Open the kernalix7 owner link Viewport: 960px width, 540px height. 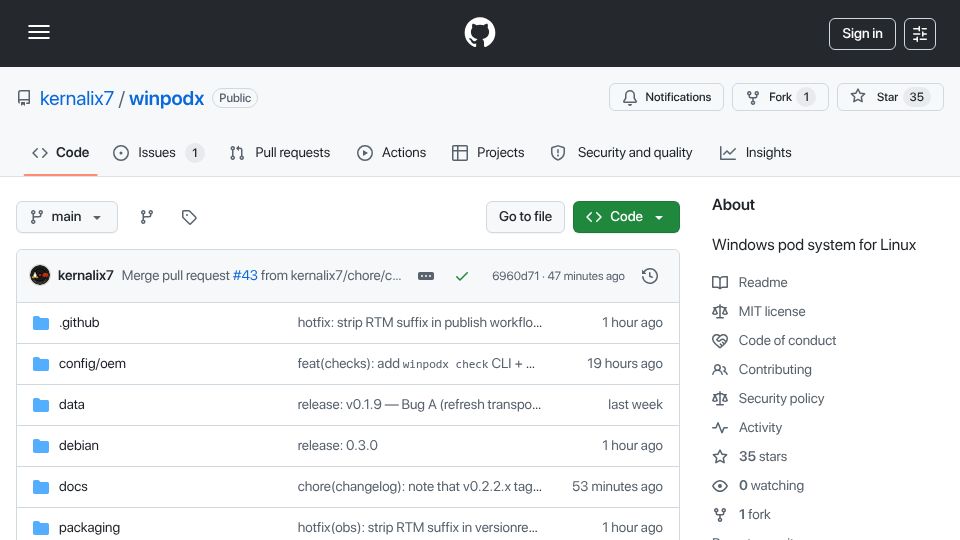[77, 98]
